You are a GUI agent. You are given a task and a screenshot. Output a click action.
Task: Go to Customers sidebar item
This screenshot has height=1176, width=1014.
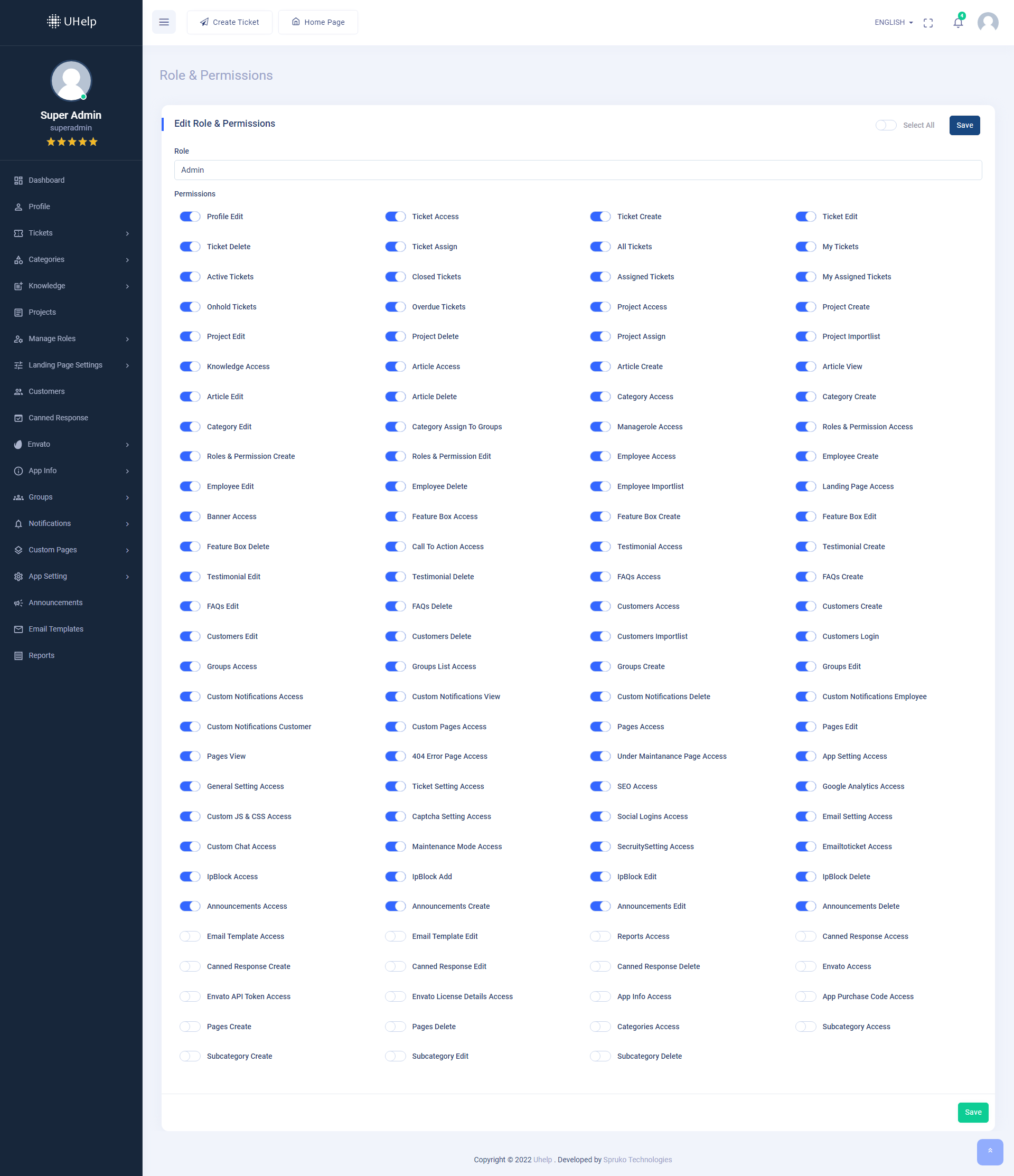[x=46, y=392]
